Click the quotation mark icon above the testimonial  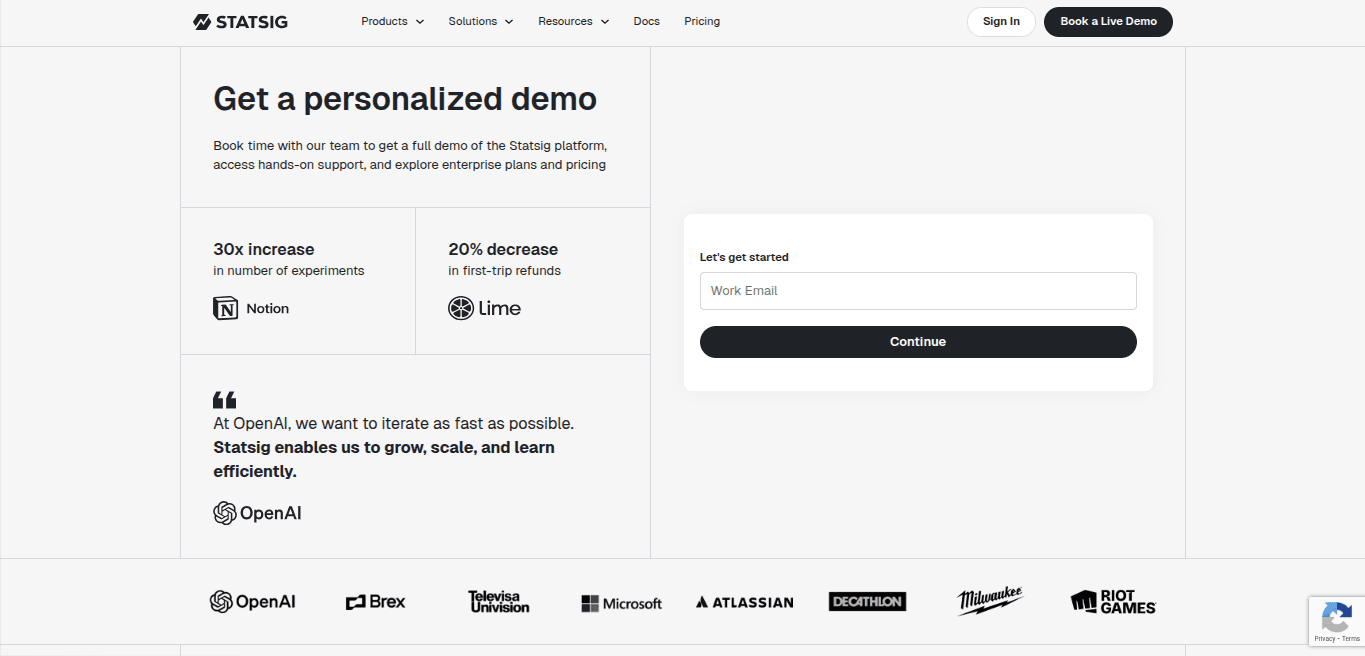[225, 399]
